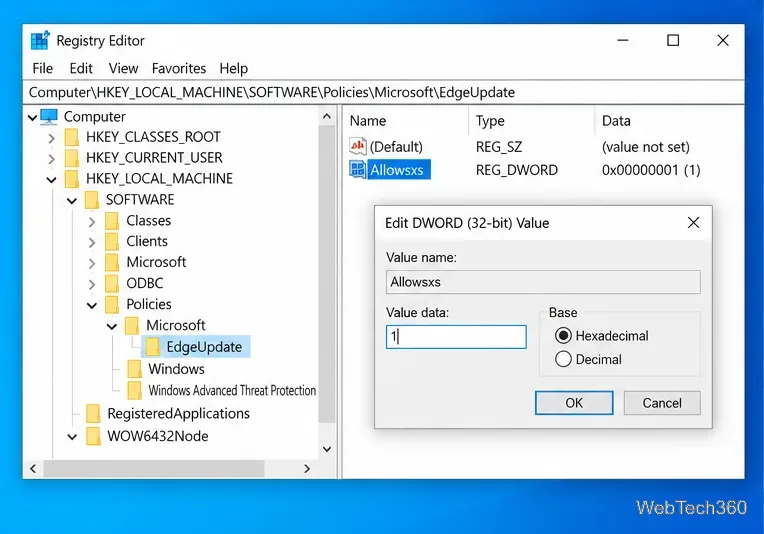Viewport: 764px width, 534px height.
Task: Click the Allowsxs DWORD value icon
Action: pyautogui.click(x=358, y=170)
